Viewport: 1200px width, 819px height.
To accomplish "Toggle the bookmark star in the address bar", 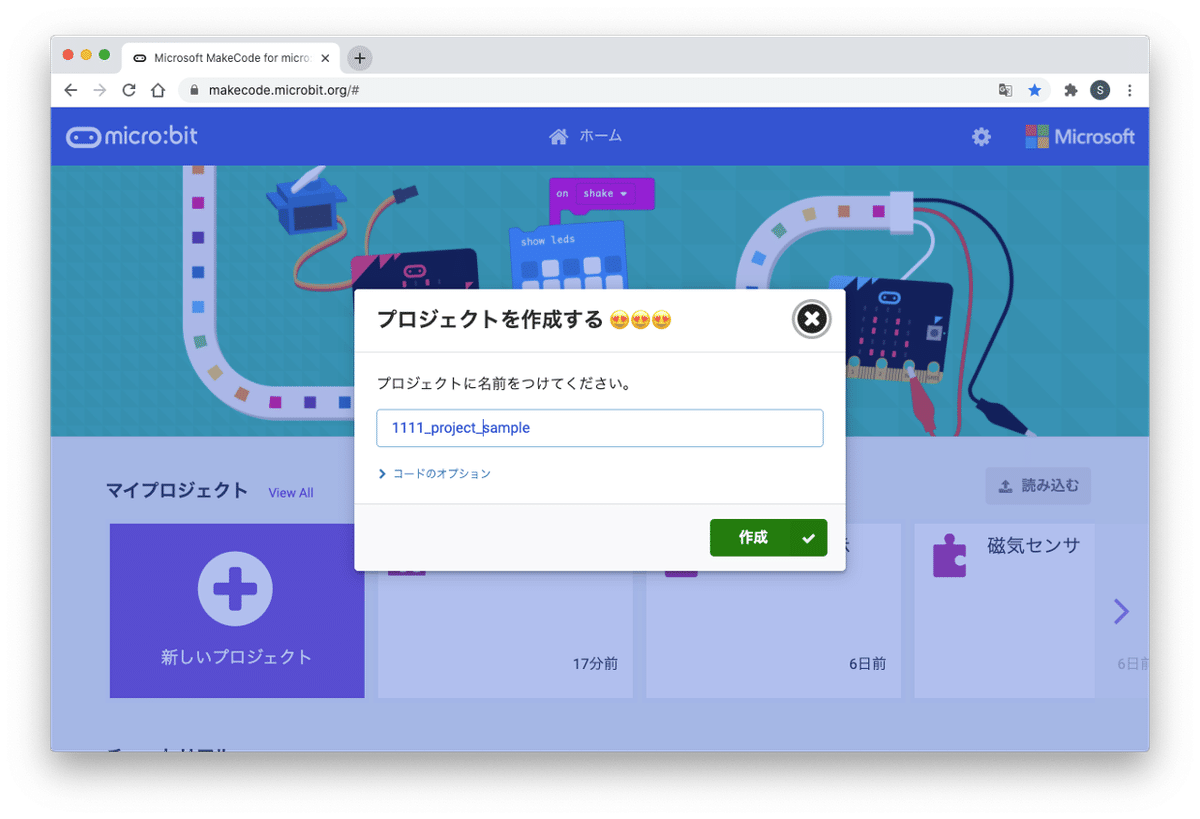I will pyautogui.click(x=1035, y=90).
